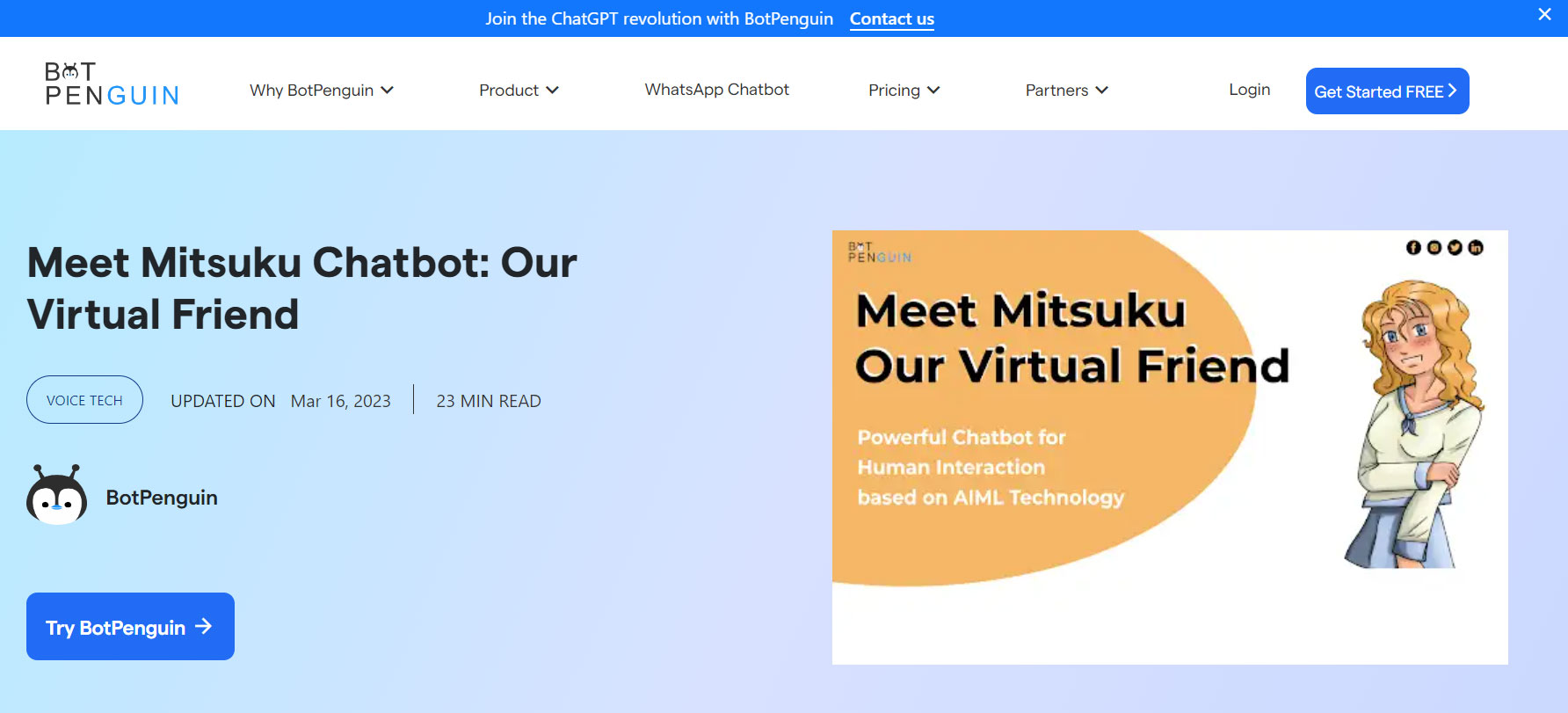Click the BotPenguin author avatar
The height and width of the screenshot is (713, 1568).
[x=57, y=495]
